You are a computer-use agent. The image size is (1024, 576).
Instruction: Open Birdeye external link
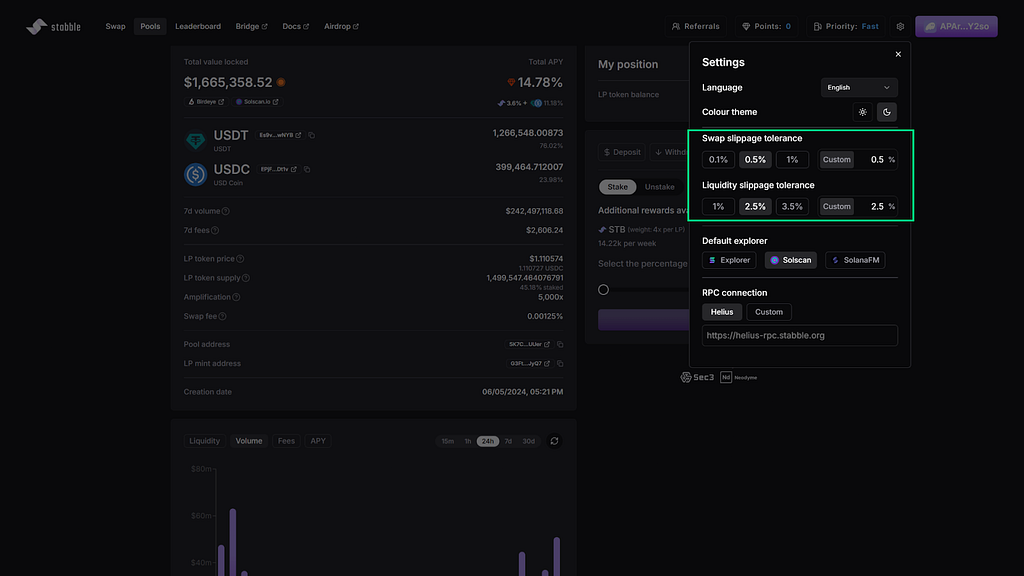(x=206, y=102)
